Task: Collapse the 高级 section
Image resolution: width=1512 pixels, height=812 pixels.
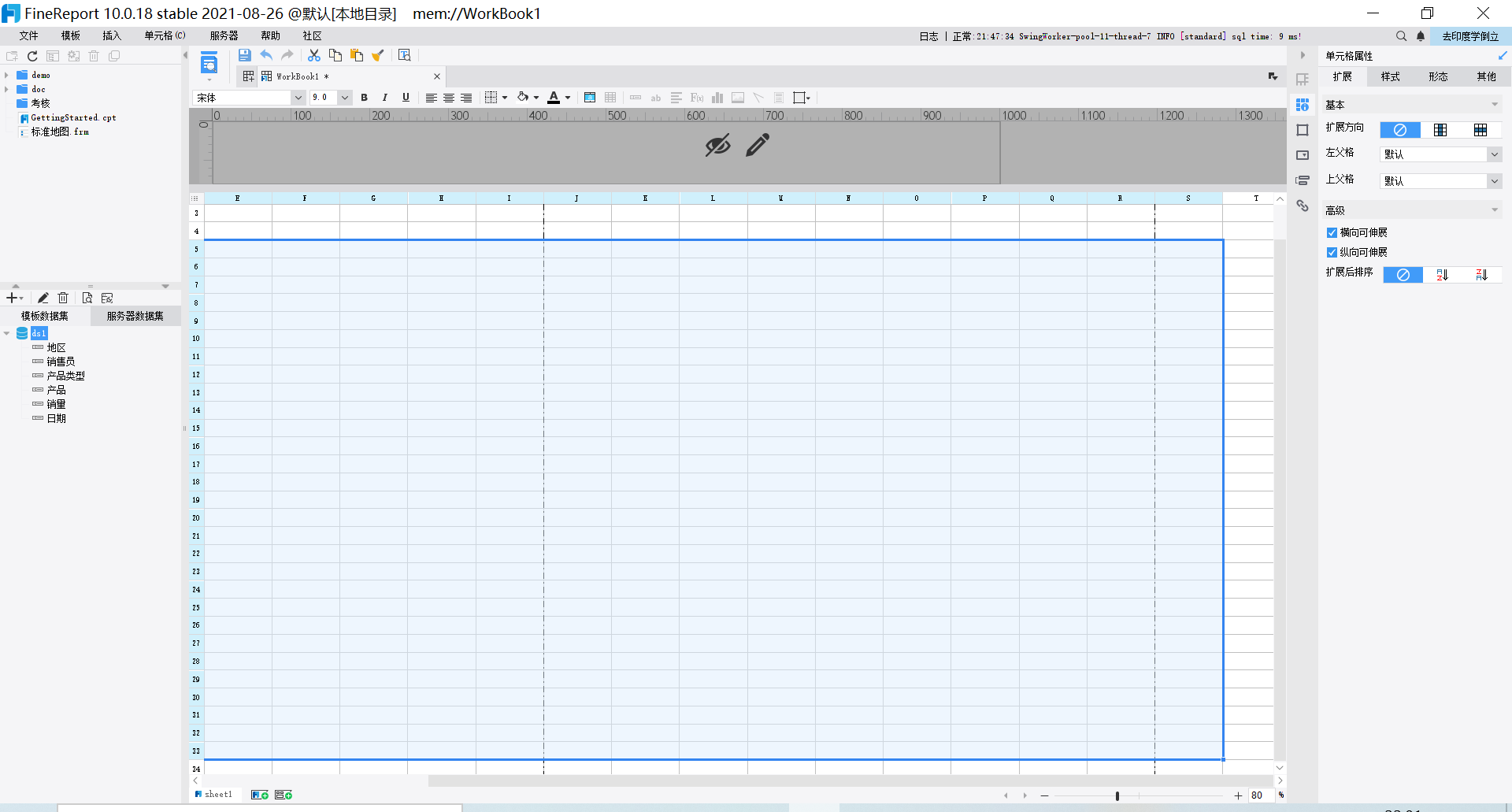Action: click(1495, 210)
